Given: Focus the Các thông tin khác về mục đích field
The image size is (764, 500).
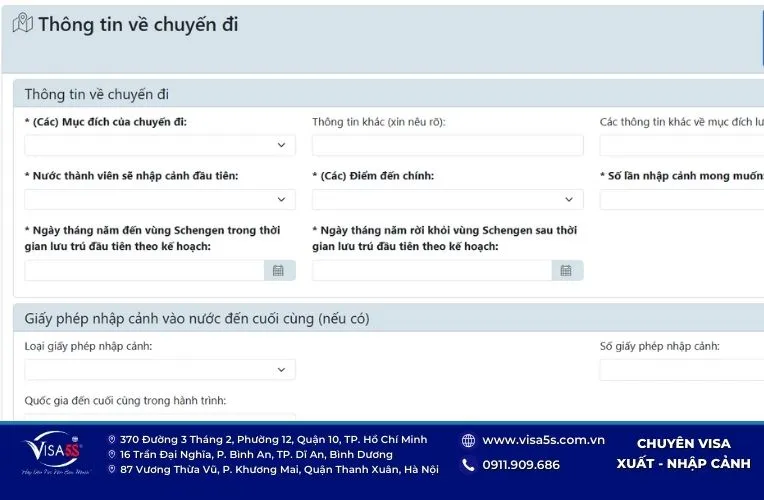Looking at the screenshot, I should pos(682,145).
